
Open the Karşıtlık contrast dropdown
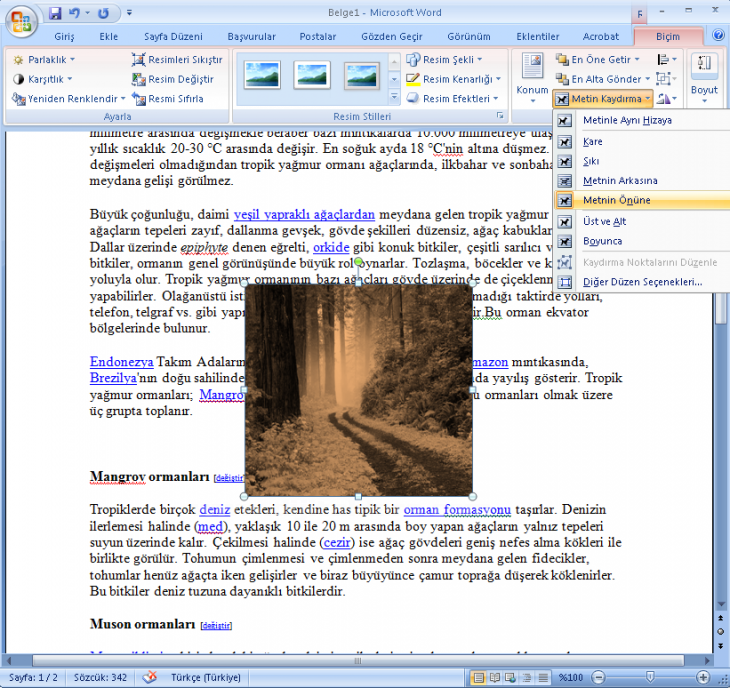coord(42,79)
